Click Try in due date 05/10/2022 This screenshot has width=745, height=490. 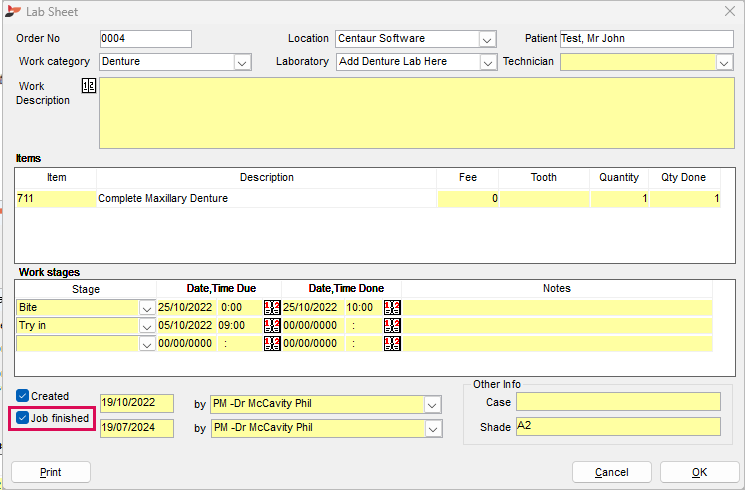tap(185, 326)
